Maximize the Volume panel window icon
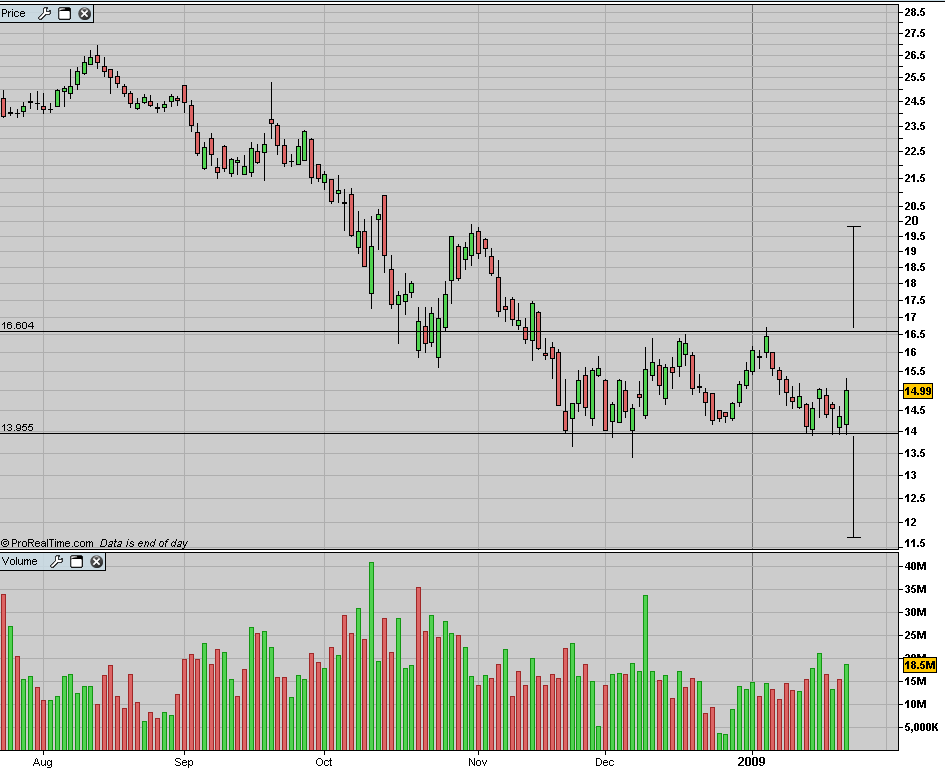The width and height of the screenshot is (945, 768). 77,562
